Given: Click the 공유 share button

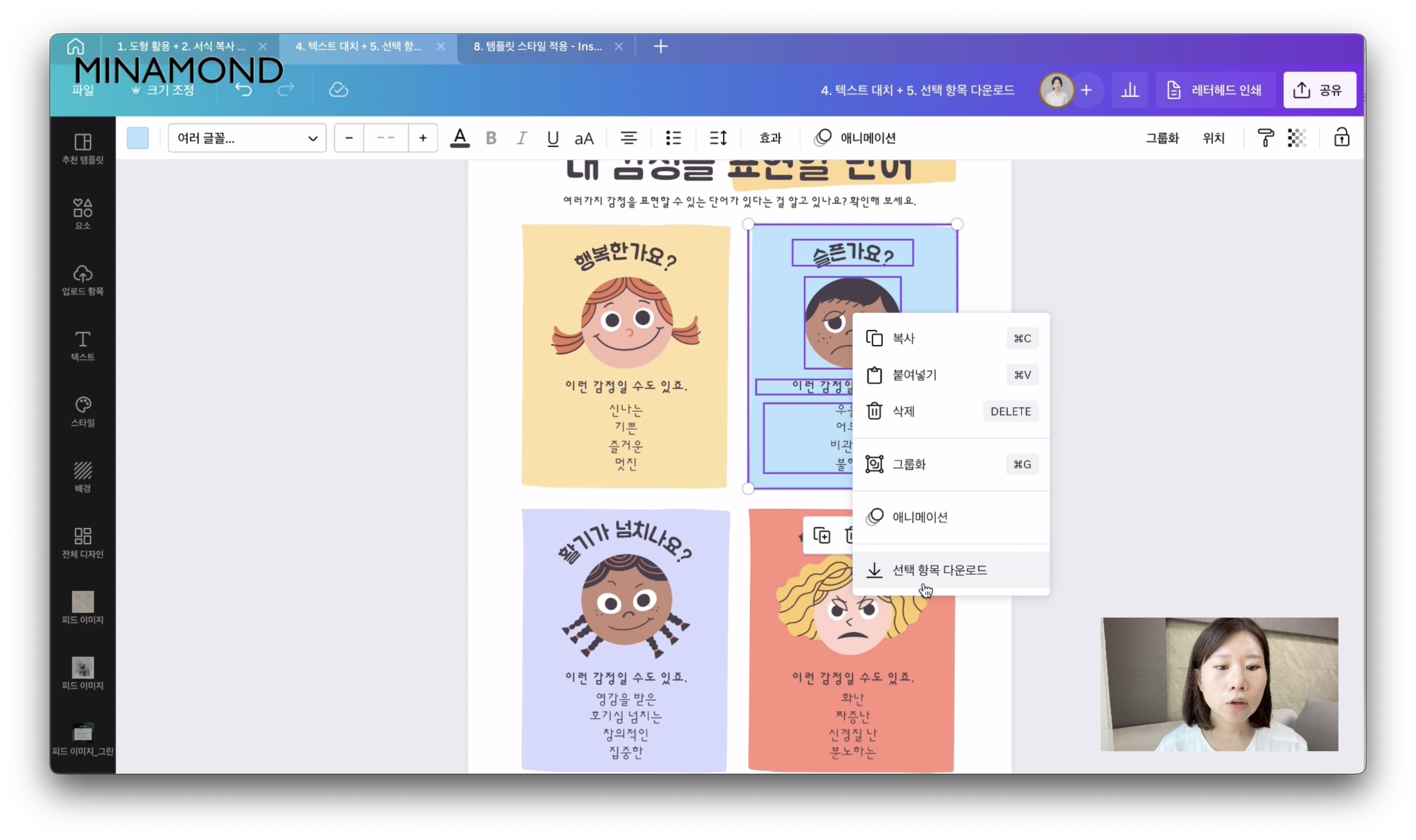Looking at the screenshot, I should 1319,90.
